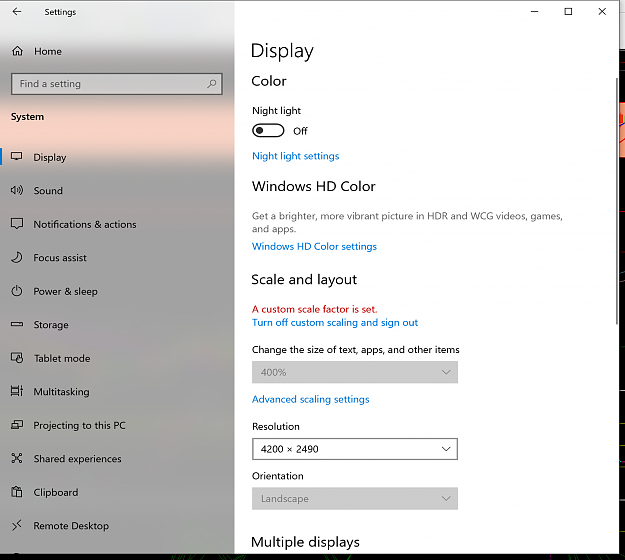Image resolution: width=625 pixels, height=560 pixels.
Task: Go to the Home settings page
Action: coord(48,51)
